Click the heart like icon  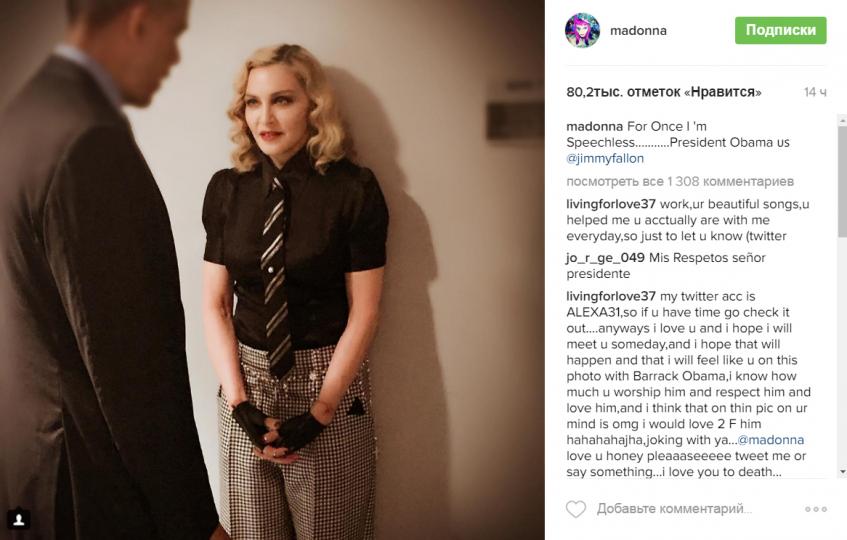coord(575,509)
